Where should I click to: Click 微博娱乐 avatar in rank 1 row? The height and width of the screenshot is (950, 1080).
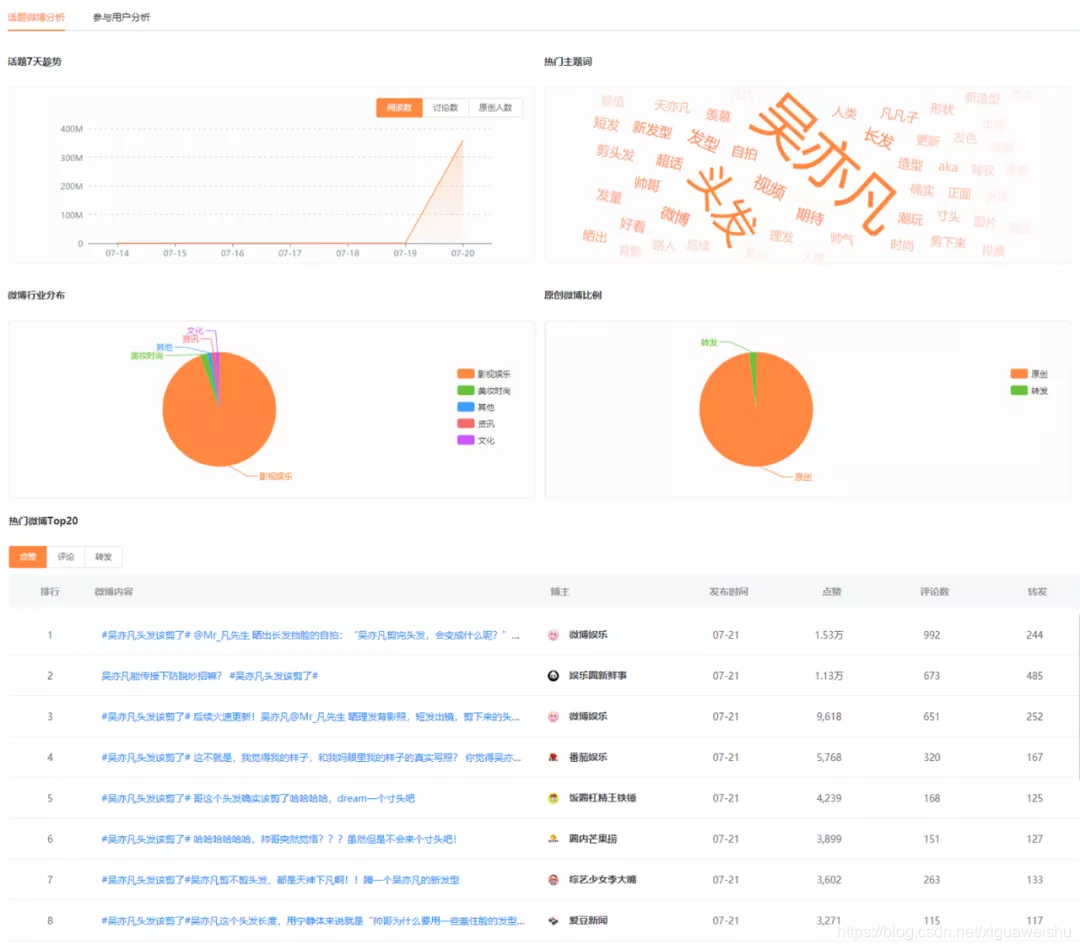coord(553,635)
